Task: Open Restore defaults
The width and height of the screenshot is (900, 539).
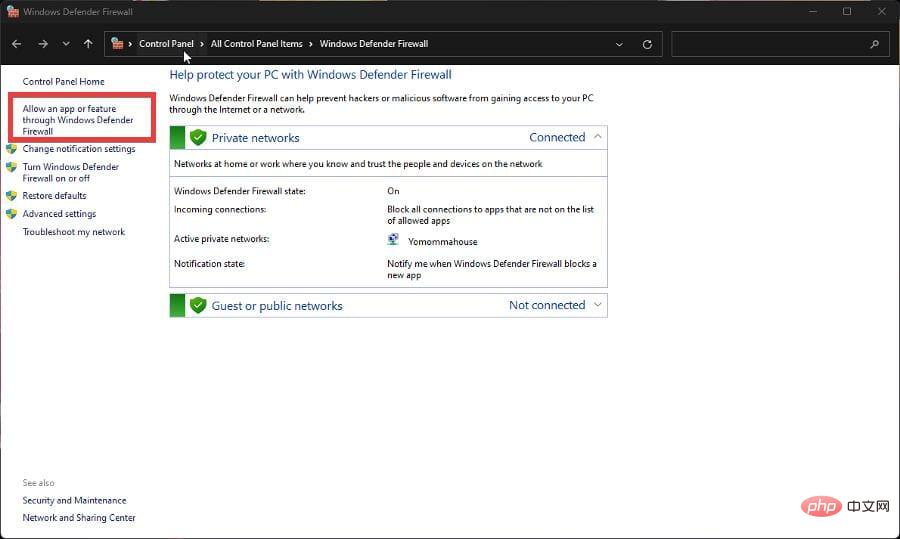Action: (x=54, y=196)
